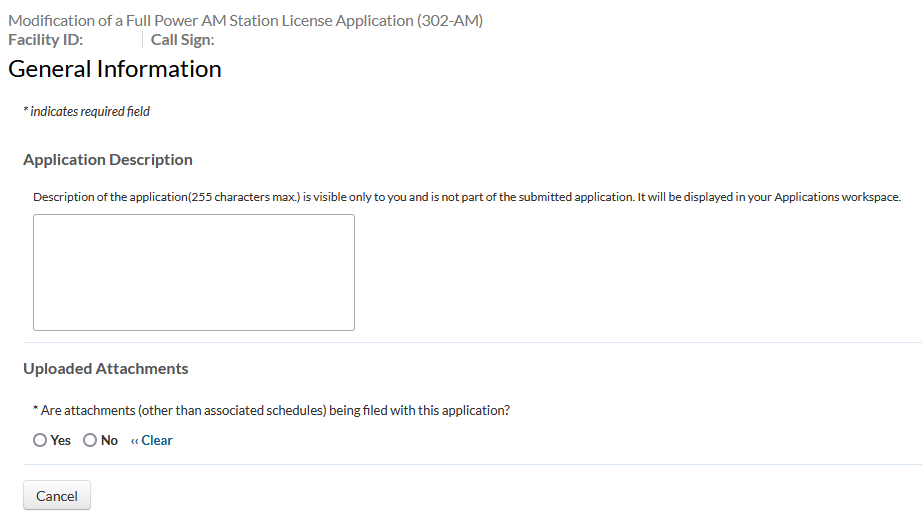Click the Application Description section heading
Viewport: 922px width, 525px height.
pos(108,160)
